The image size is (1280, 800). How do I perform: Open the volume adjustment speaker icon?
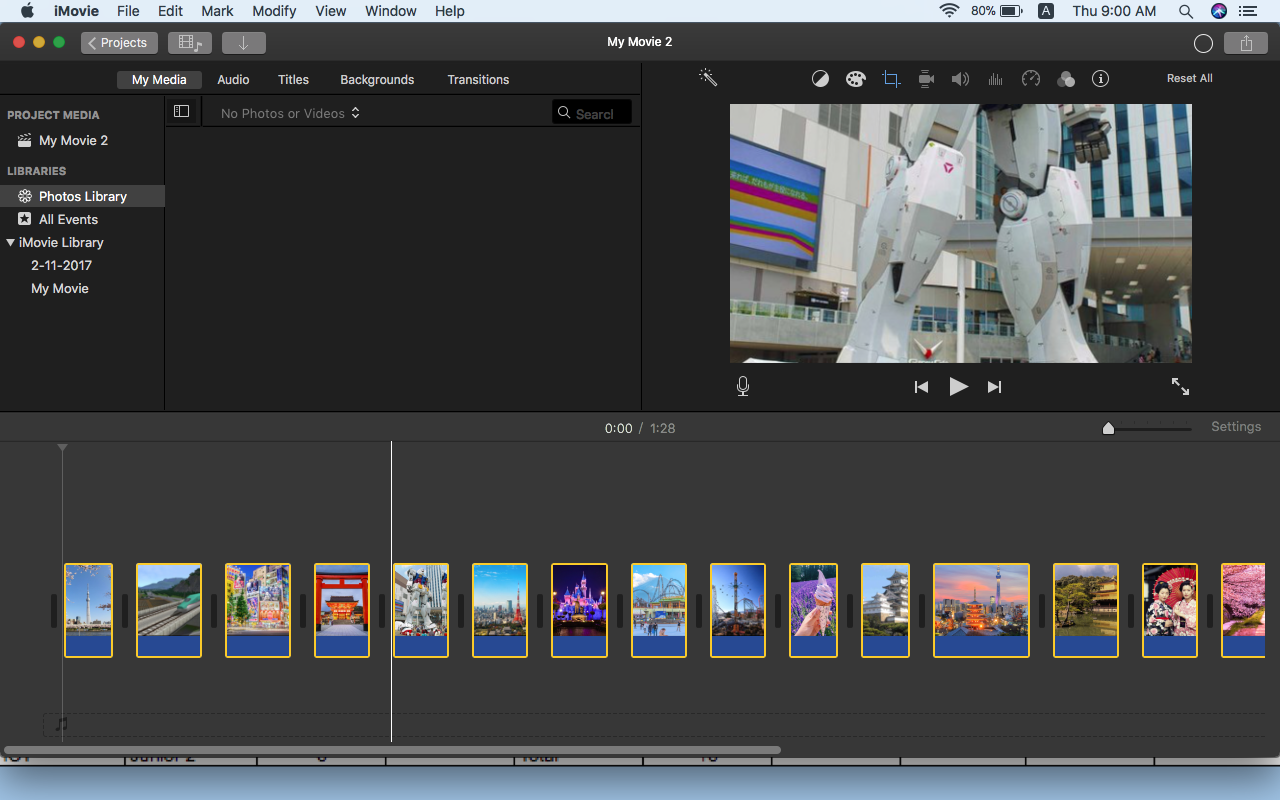point(960,79)
